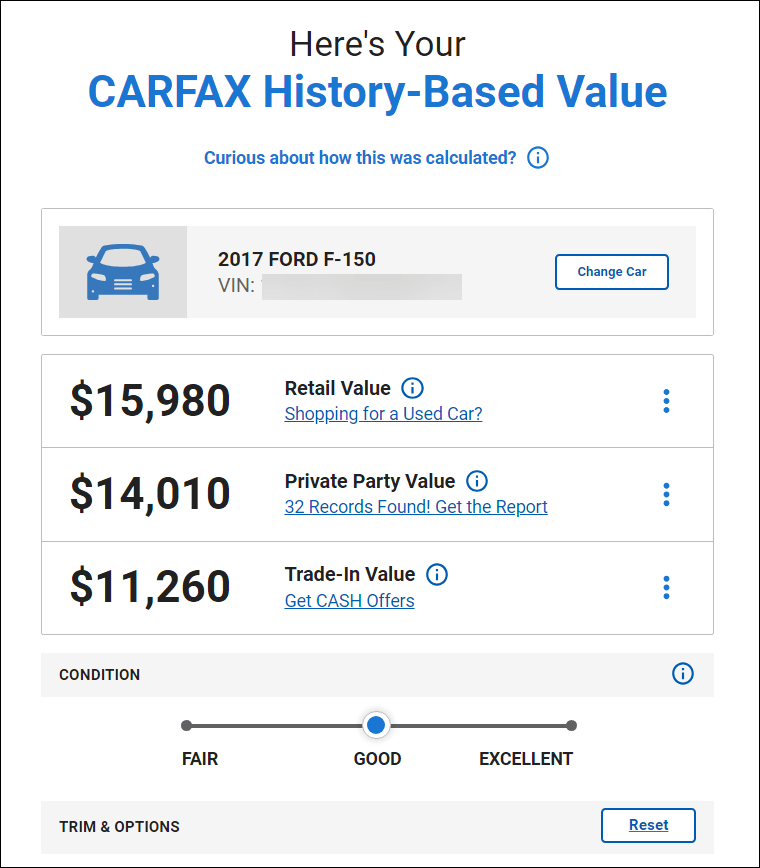Viewport: 760px width, 868px height.
Task: Click 'Get CASH Offers' link
Action: (x=349, y=601)
